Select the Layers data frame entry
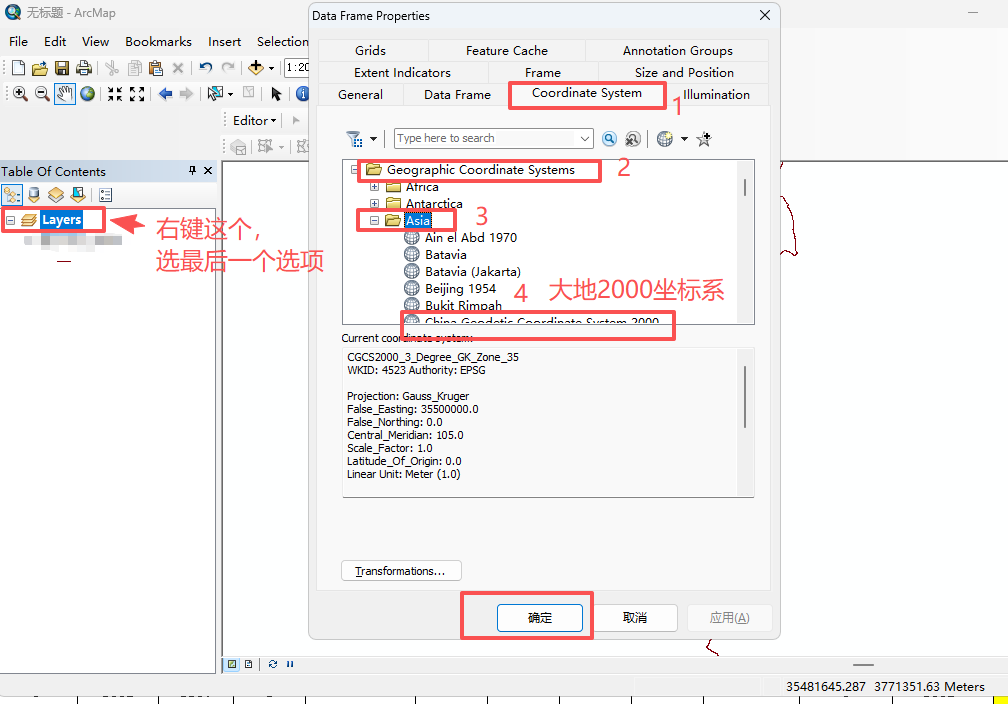Screen dimensions: 1008x704 (x=62, y=220)
